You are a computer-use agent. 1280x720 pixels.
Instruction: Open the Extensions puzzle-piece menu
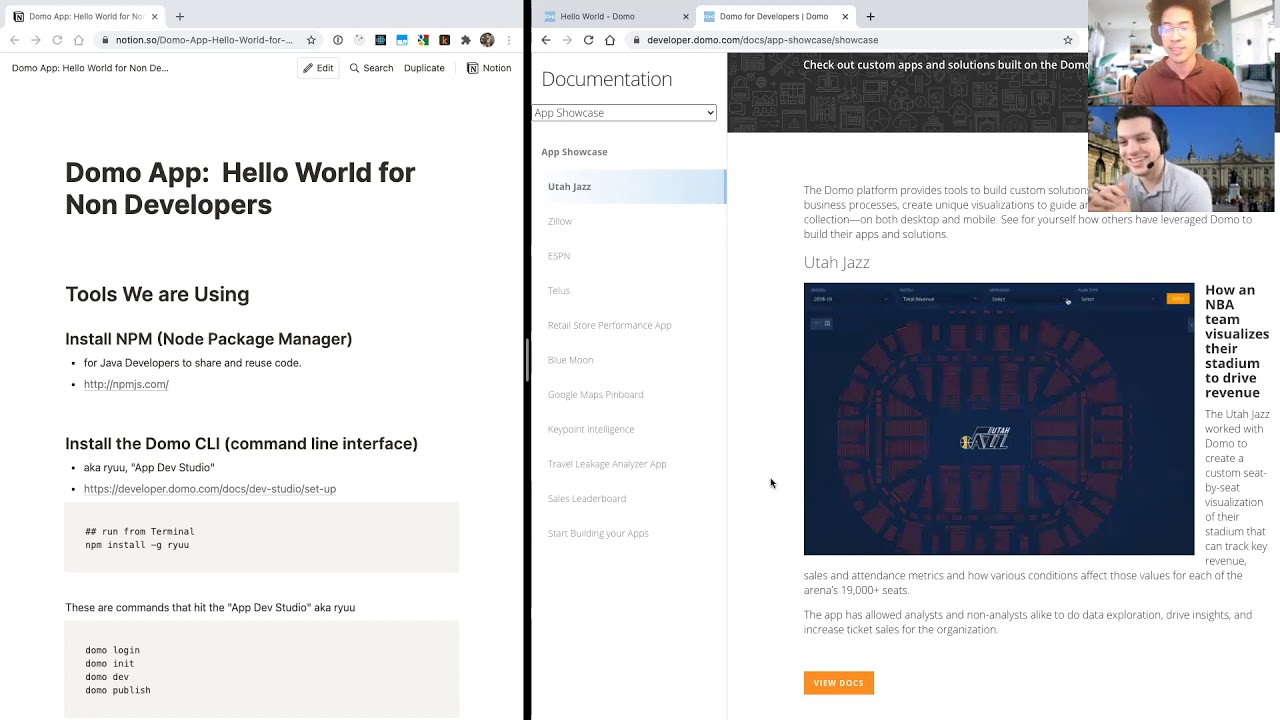[x=465, y=40]
